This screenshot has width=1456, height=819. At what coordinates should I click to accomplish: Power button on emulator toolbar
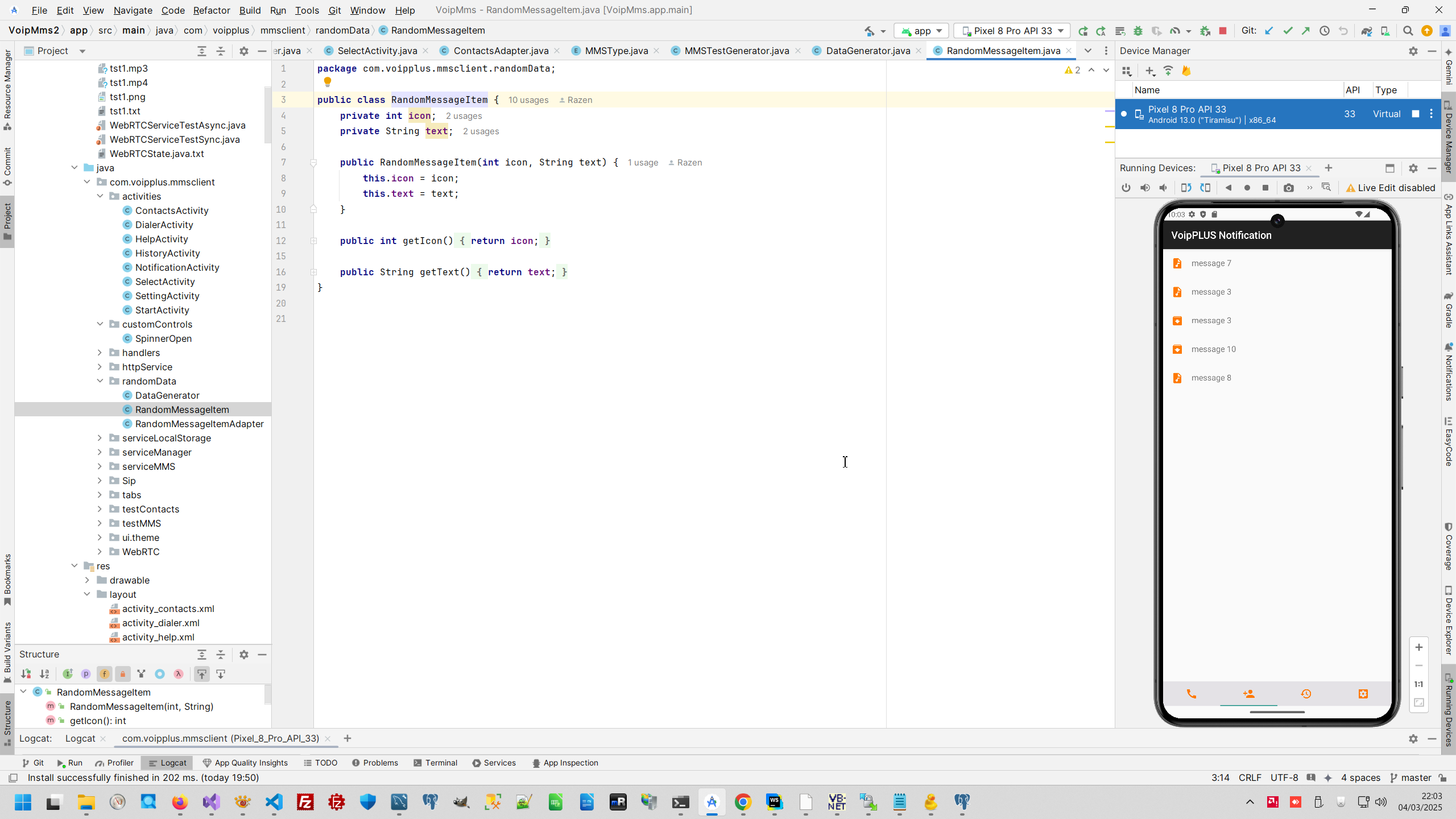point(1126,188)
